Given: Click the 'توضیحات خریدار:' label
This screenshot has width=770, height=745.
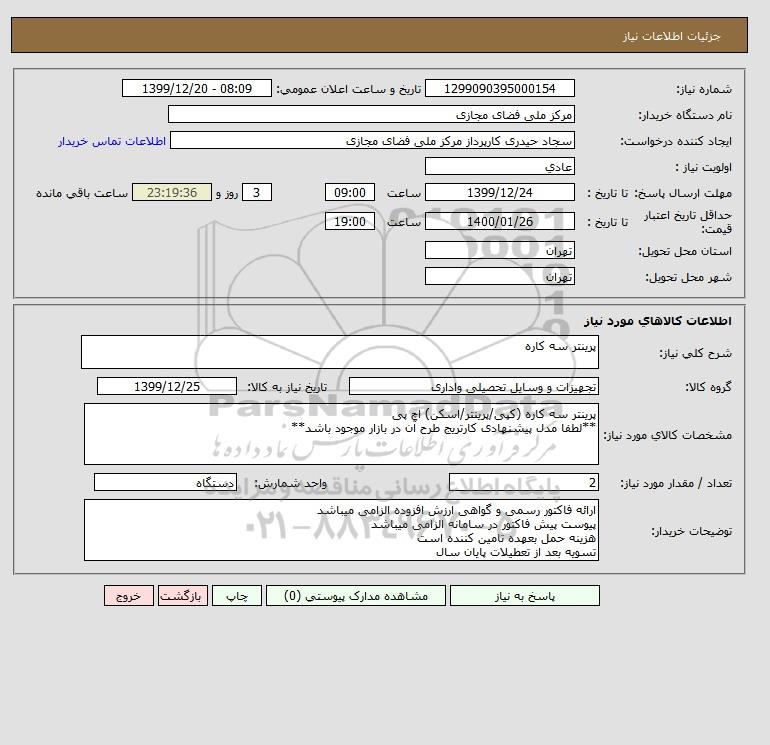Looking at the screenshot, I should point(691,531).
